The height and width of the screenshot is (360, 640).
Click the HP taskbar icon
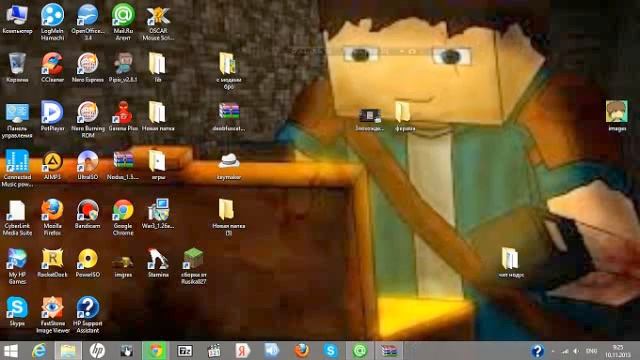(x=97, y=351)
